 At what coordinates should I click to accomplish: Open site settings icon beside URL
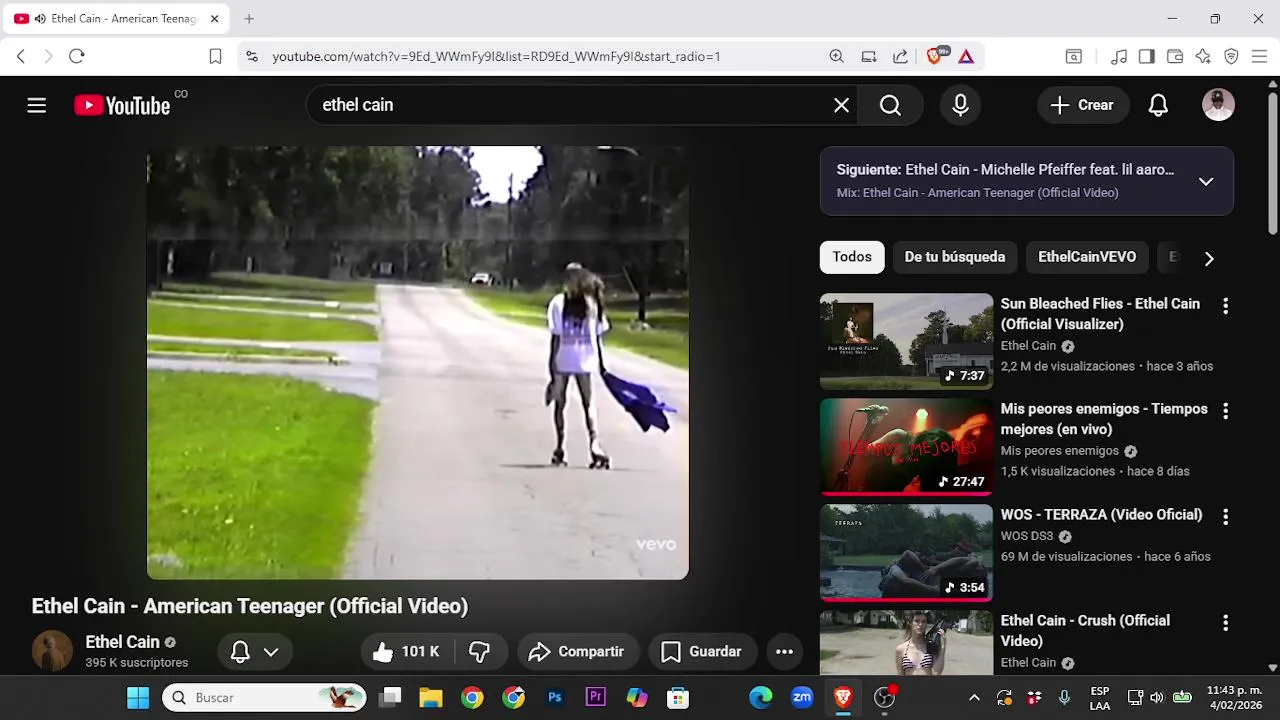pos(251,57)
